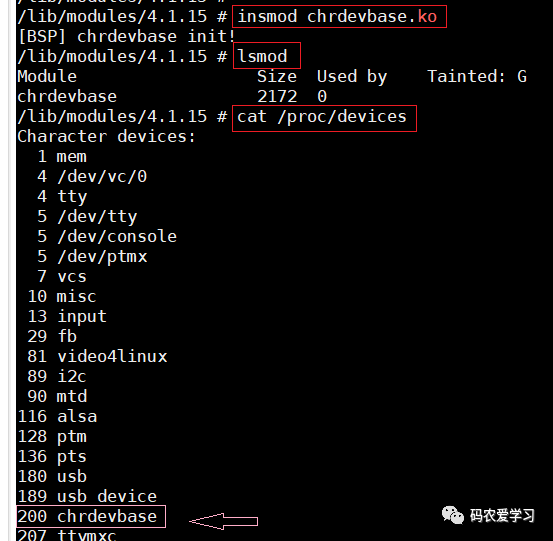
Task: Click the pink arrow pointing at chrdevbase
Action: click(224, 521)
